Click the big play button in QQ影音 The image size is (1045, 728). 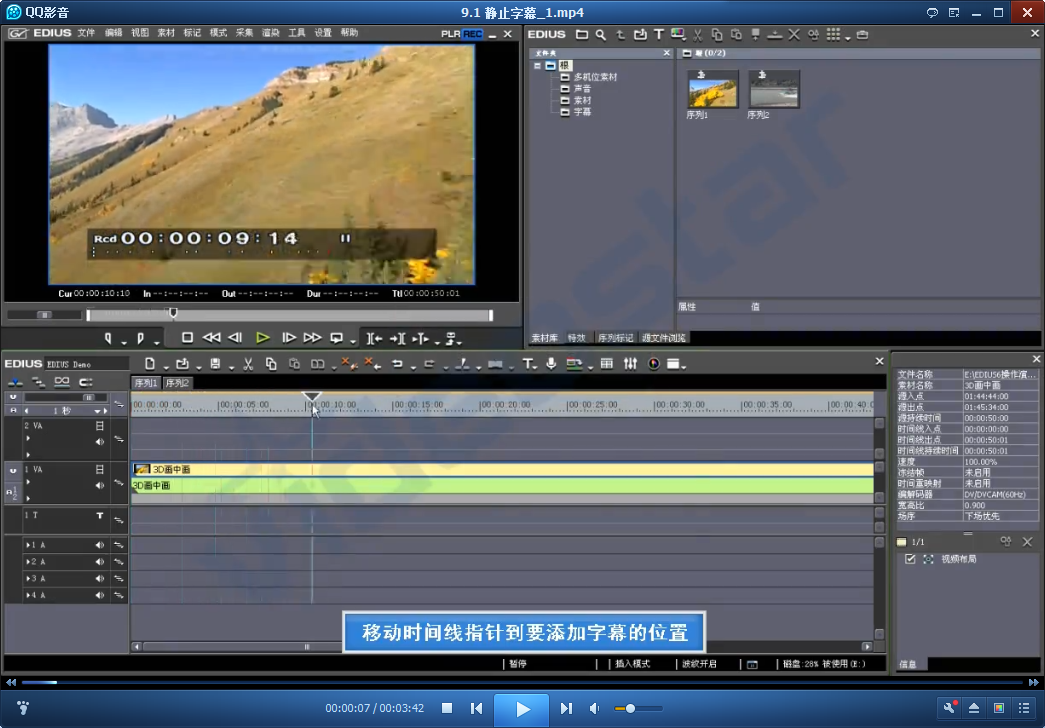pyautogui.click(x=521, y=709)
